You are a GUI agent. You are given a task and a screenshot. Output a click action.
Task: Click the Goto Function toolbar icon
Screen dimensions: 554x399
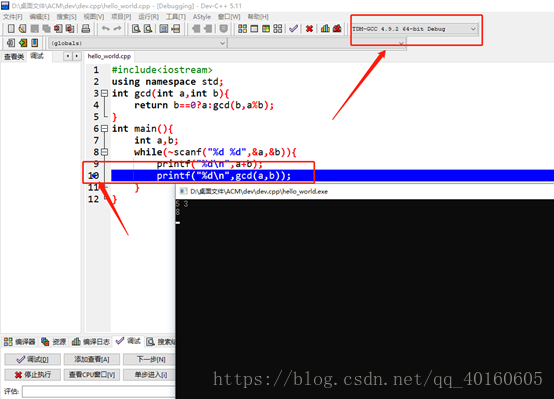pos(164,29)
